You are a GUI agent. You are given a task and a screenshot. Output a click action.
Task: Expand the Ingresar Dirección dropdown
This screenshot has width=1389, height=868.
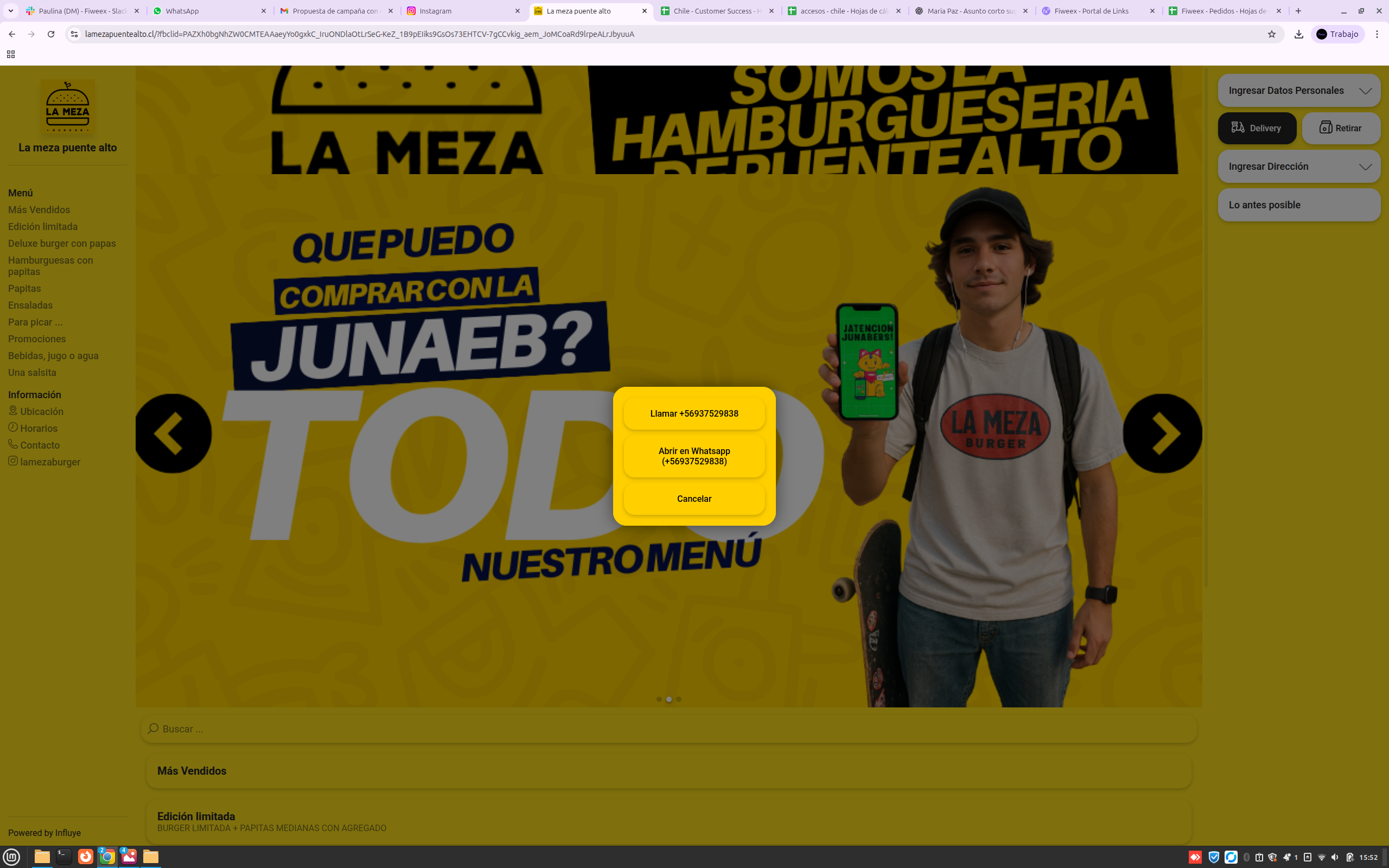pos(1298,167)
